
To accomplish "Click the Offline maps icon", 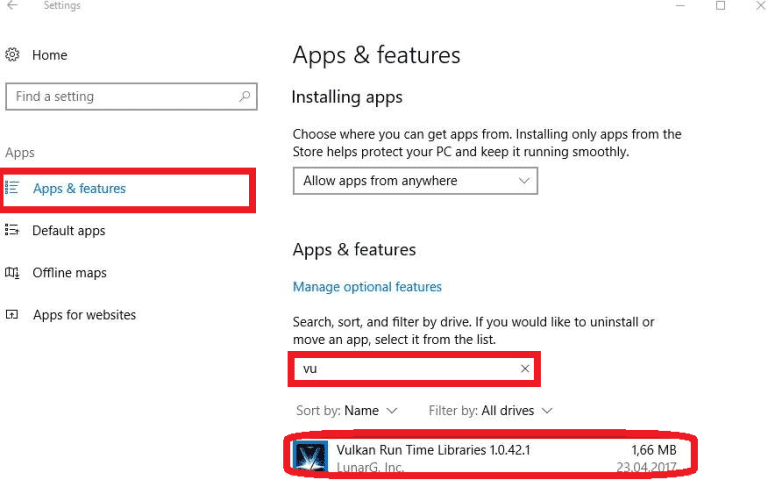I will [13, 272].
